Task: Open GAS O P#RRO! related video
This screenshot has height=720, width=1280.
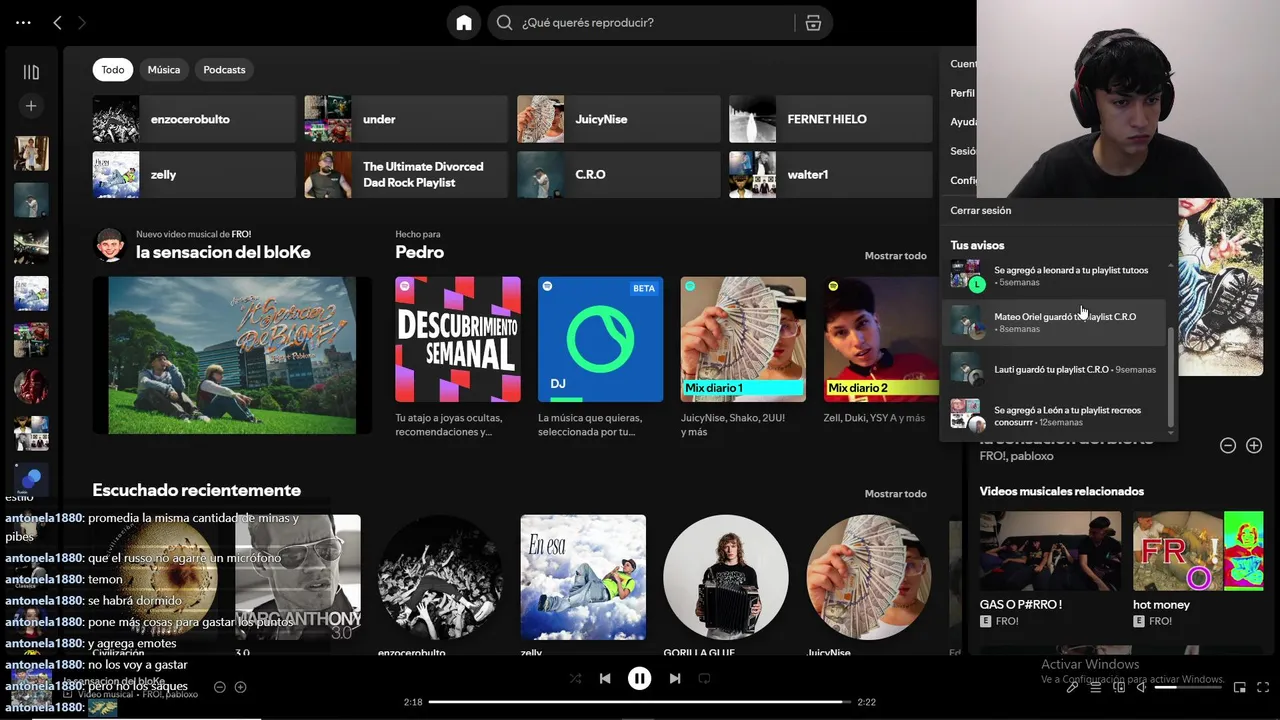Action: tap(1050, 552)
